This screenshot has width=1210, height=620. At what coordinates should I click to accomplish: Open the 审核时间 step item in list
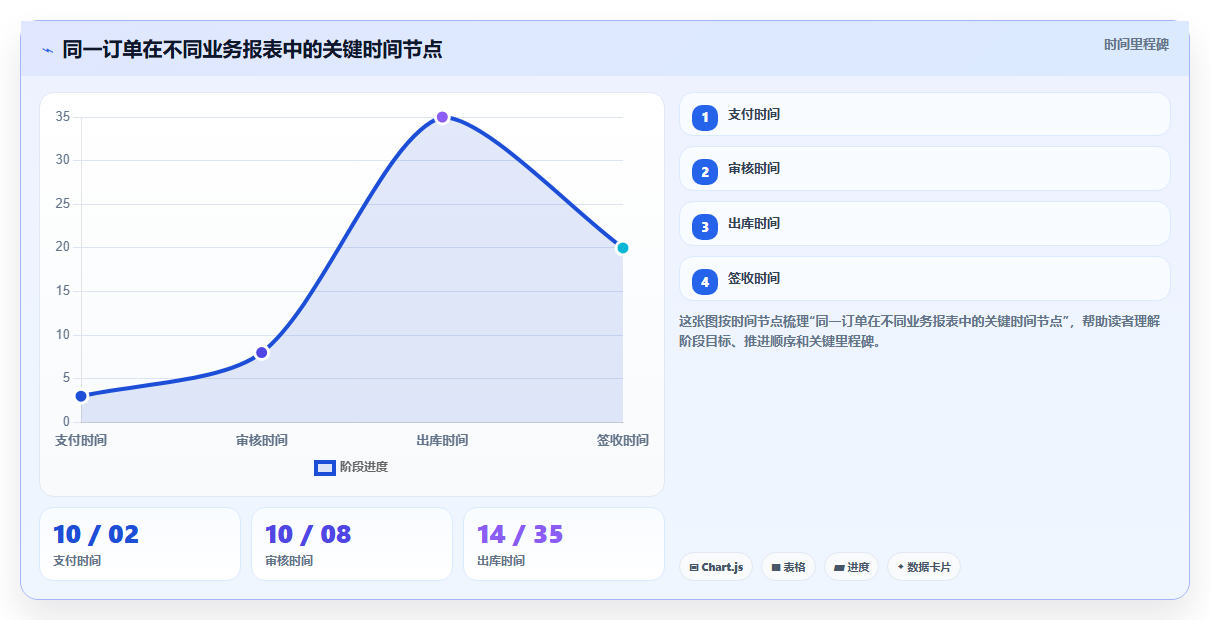point(925,169)
